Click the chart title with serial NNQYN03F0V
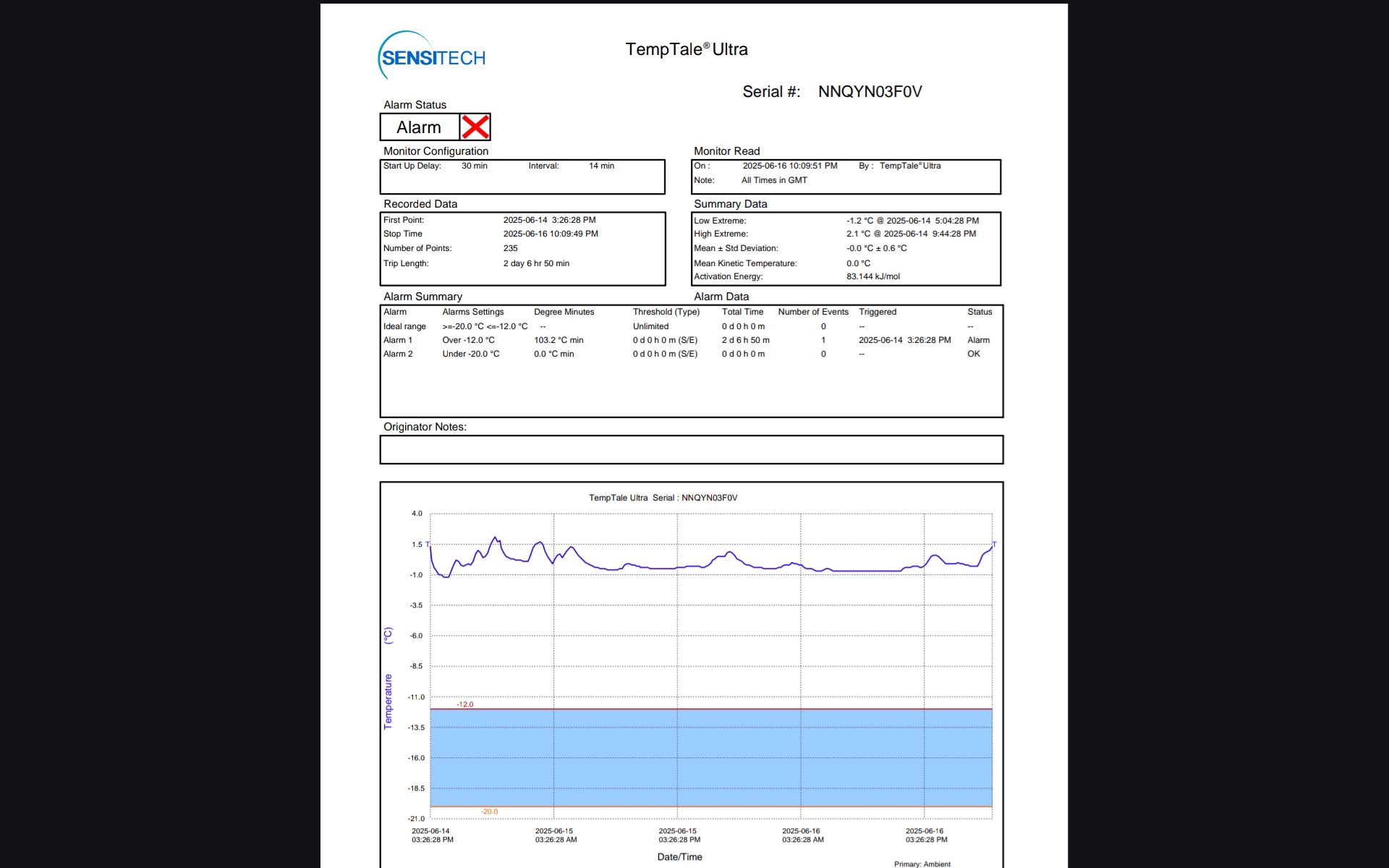 [663, 498]
